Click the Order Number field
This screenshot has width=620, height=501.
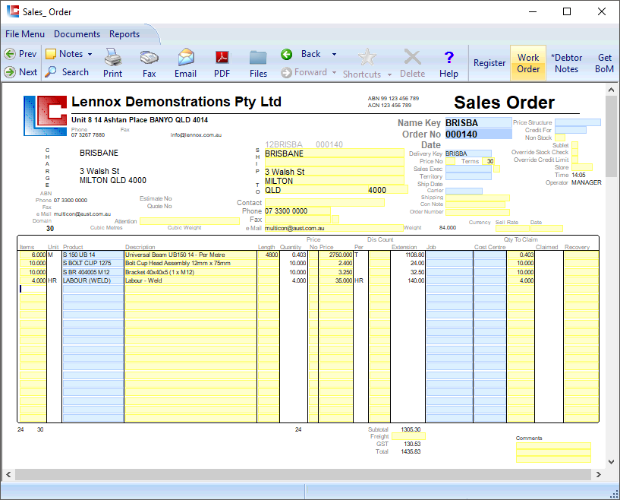[x=477, y=212]
